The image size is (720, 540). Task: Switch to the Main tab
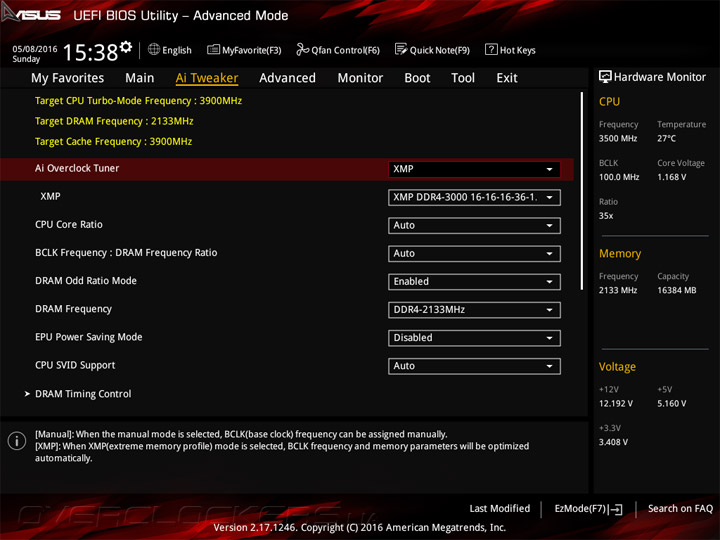[140, 78]
